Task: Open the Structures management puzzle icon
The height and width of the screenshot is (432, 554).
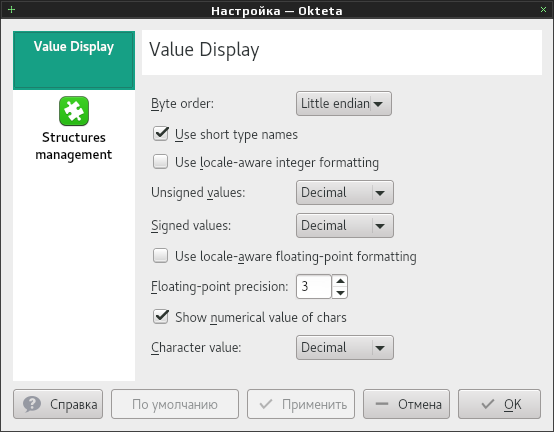Action: click(74, 111)
